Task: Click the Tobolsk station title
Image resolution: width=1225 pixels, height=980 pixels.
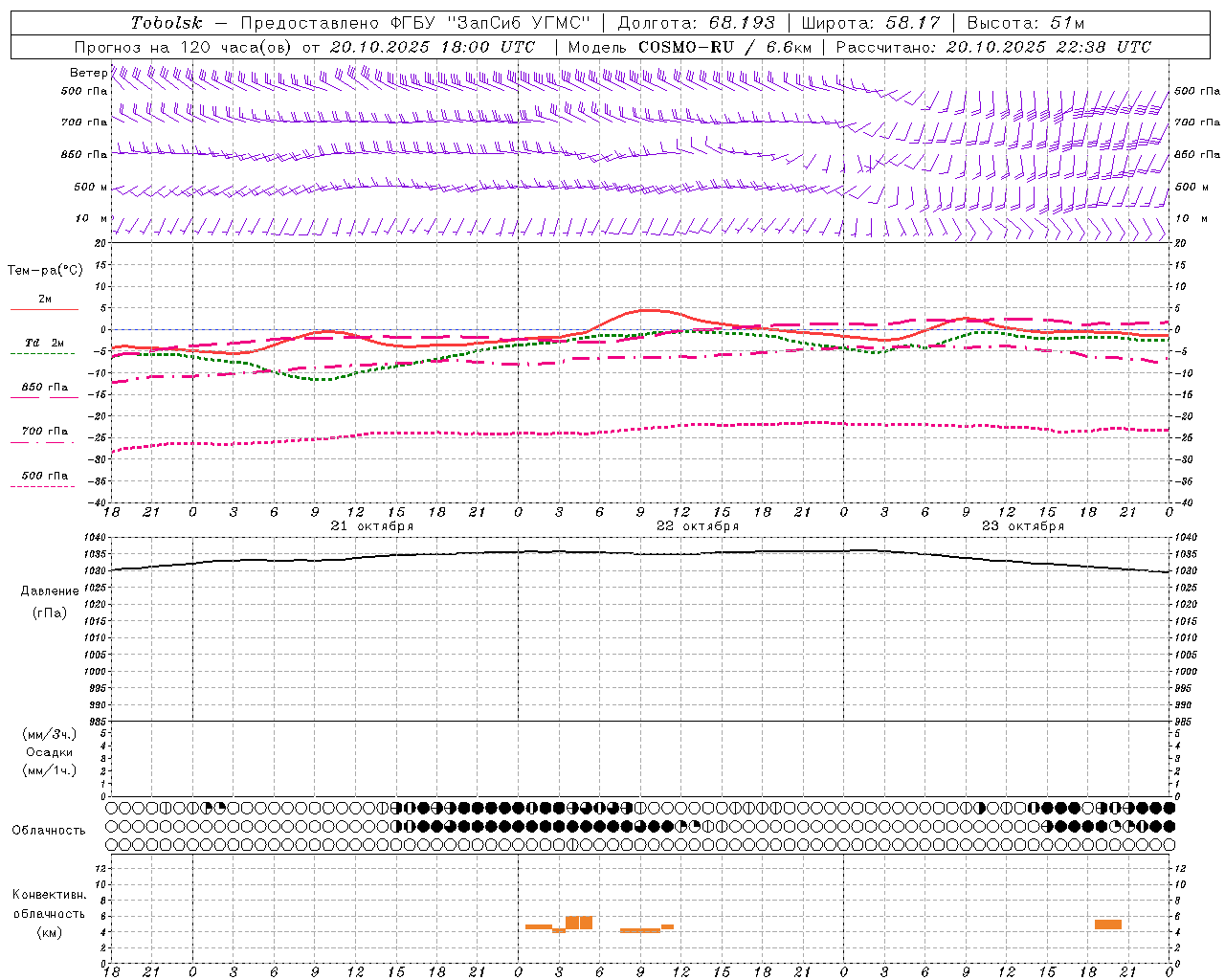Action: click(x=167, y=23)
